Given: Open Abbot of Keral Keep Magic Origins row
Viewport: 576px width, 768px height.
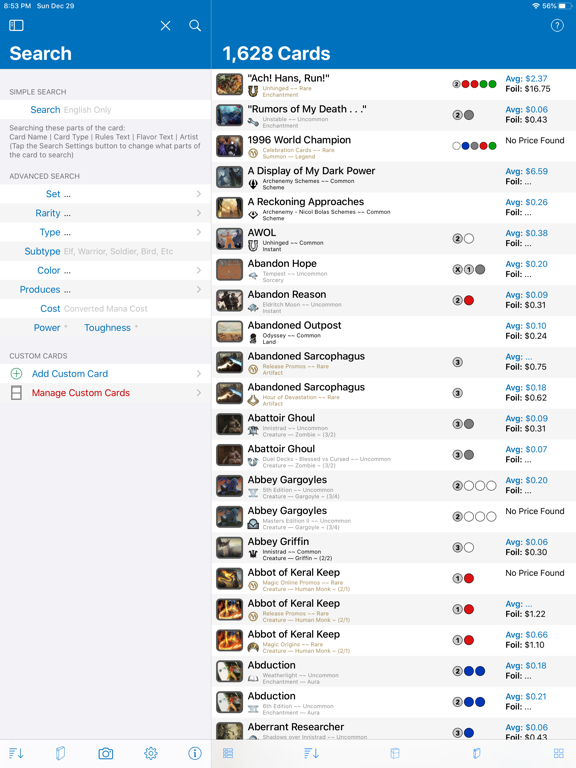Looking at the screenshot, I should [x=394, y=640].
